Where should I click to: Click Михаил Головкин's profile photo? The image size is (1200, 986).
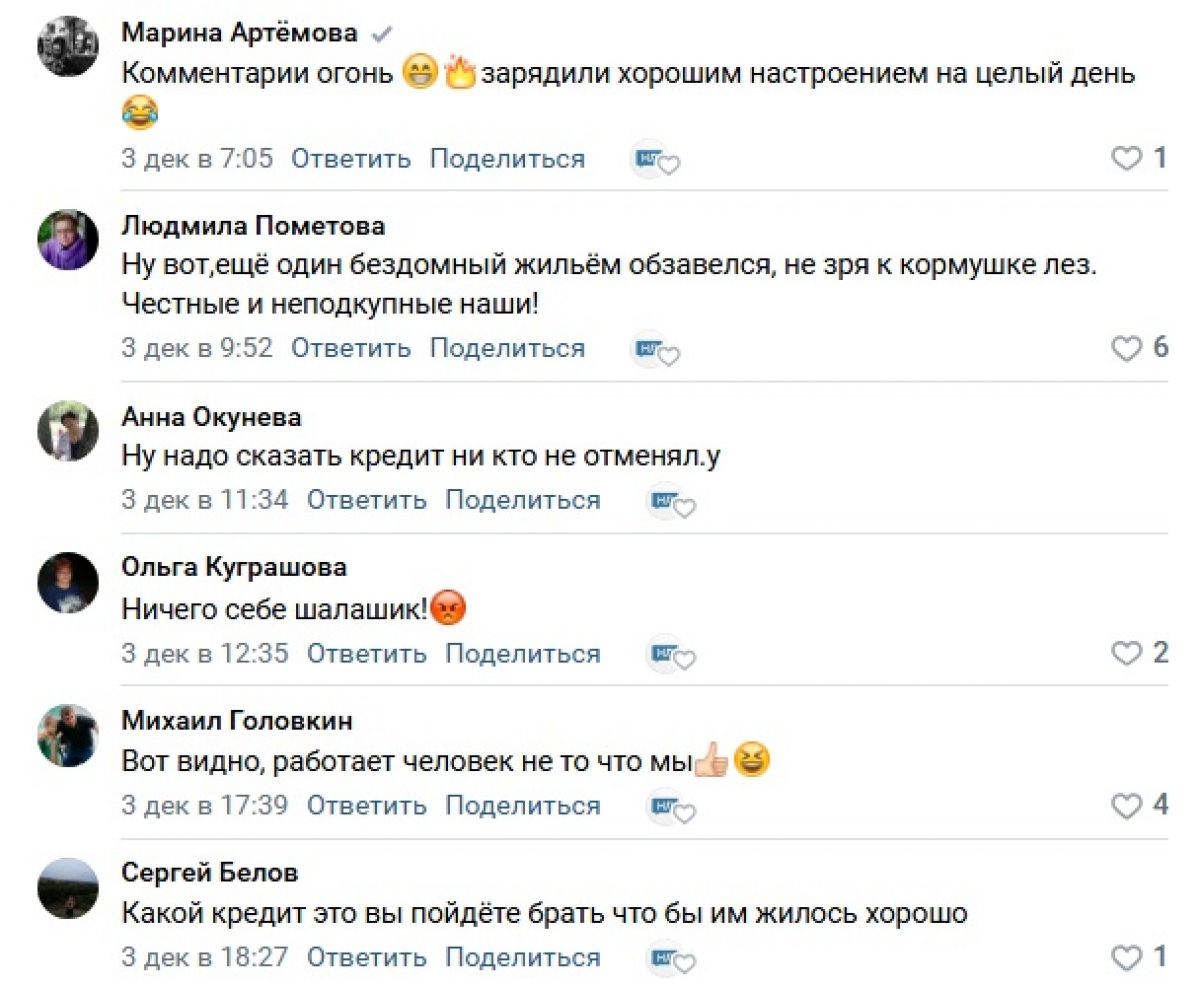point(68,735)
